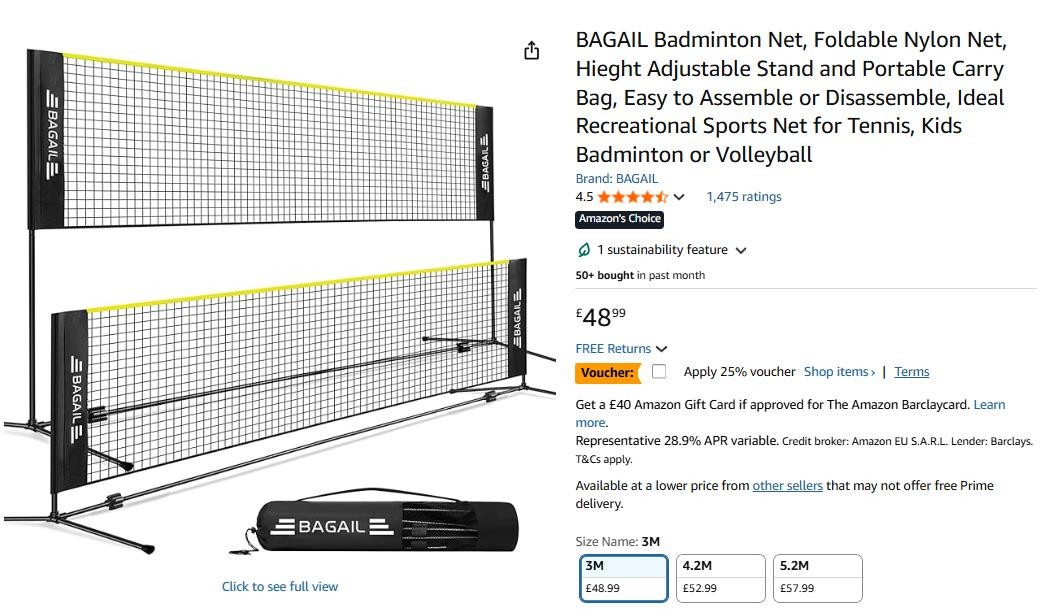Expand the sustainability feature dropdown
Image resolution: width=1057 pixels, height=611 pixels.
coord(741,250)
